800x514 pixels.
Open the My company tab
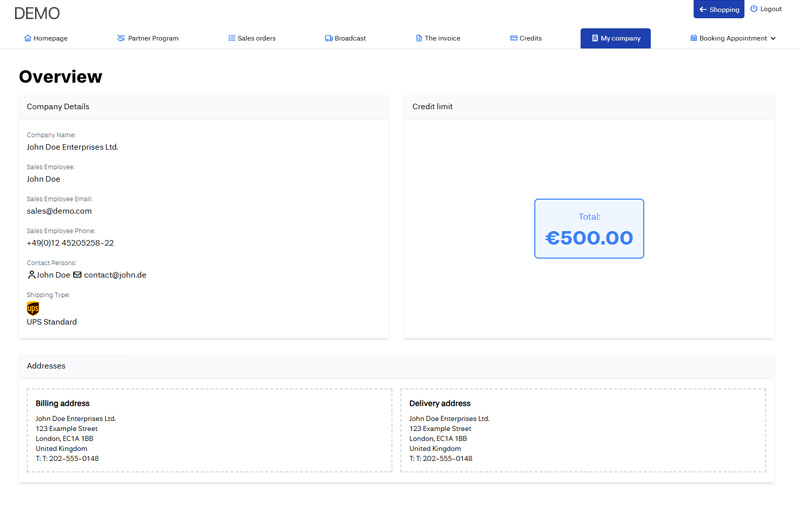pyautogui.click(x=615, y=38)
